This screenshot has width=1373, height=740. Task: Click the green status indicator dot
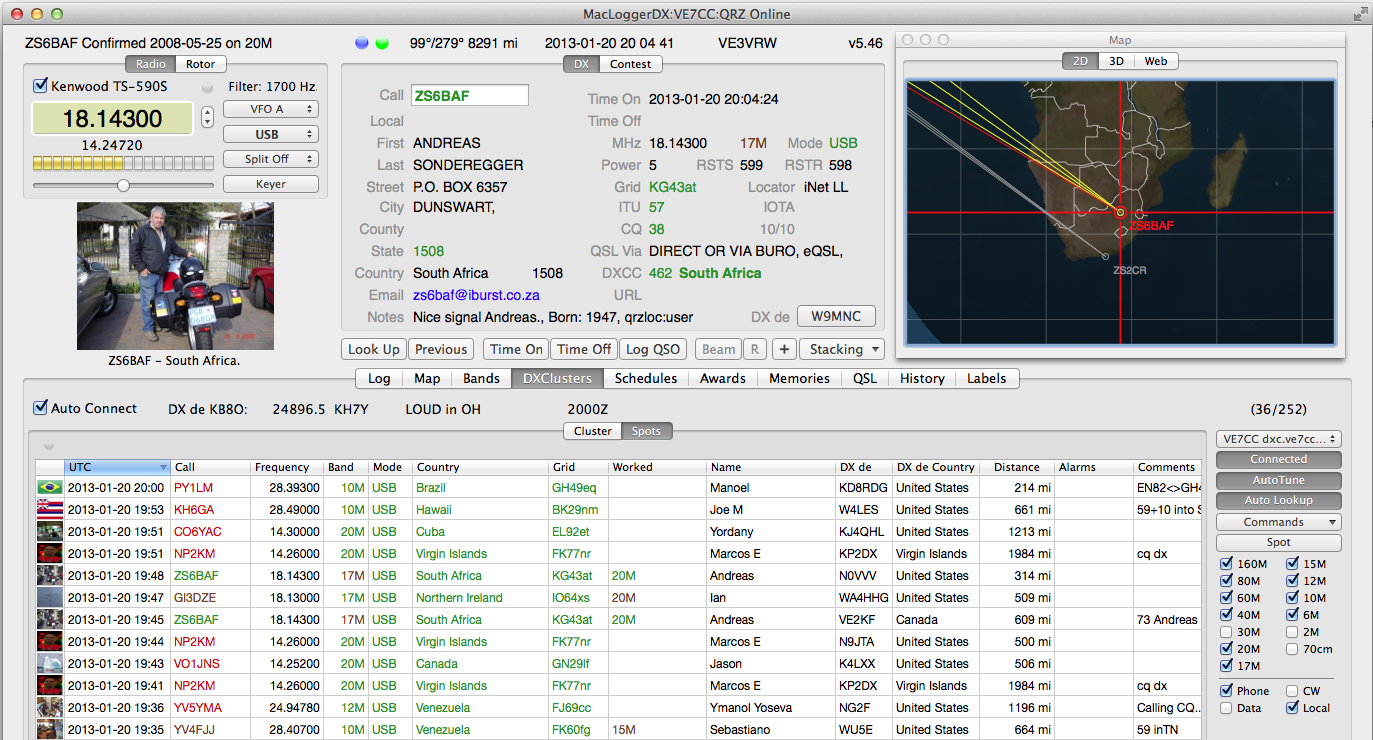(x=381, y=43)
